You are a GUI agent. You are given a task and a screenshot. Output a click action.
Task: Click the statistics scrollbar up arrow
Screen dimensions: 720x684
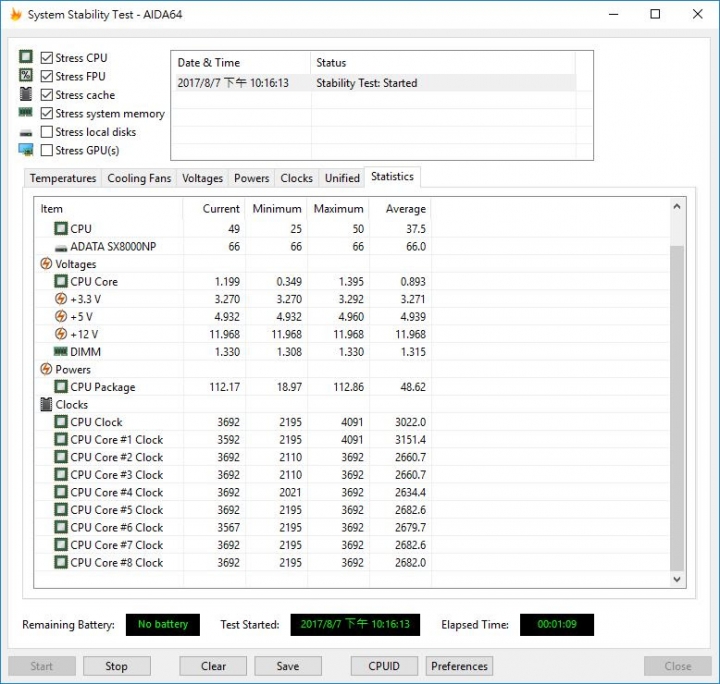tap(677, 207)
